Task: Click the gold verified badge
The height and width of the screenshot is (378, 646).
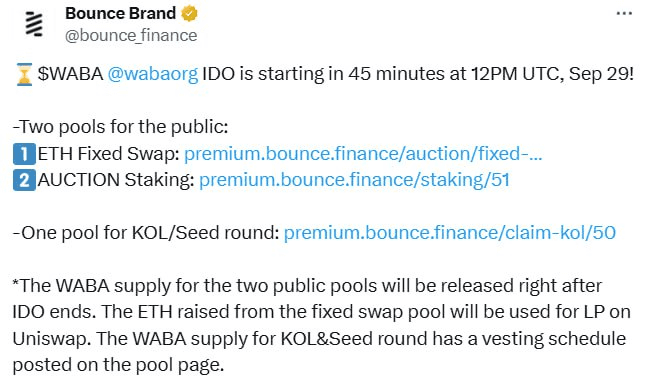Action: point(189,14)
